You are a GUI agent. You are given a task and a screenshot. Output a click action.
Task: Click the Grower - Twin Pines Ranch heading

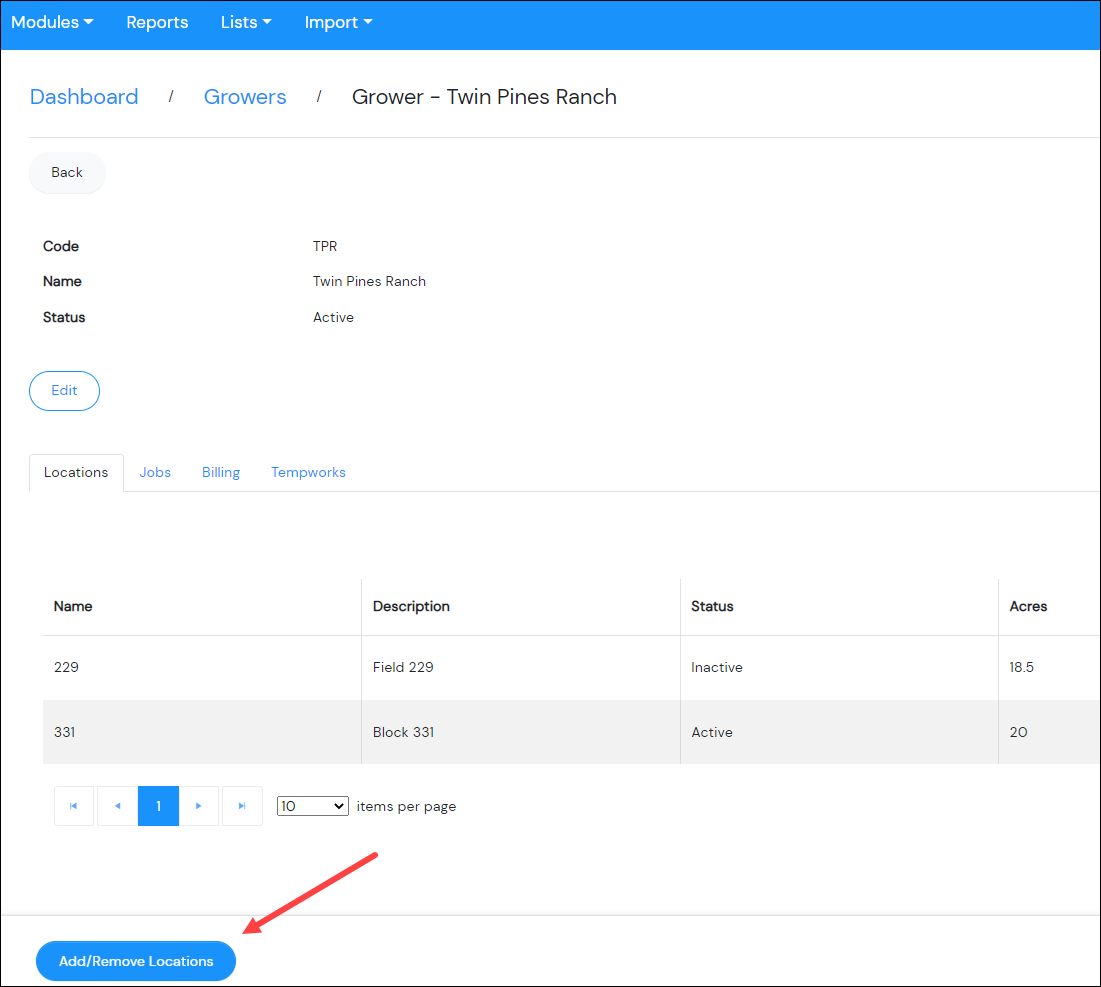click(484, 97)
